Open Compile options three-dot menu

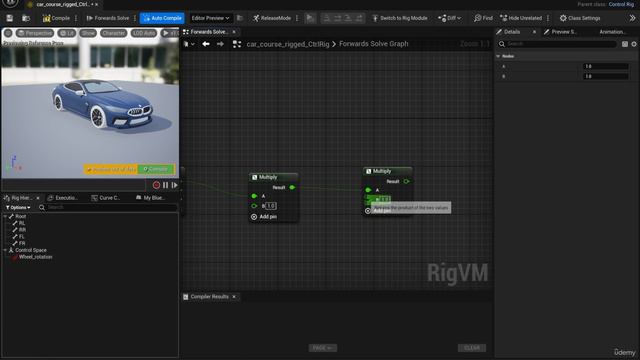tap(76, 18)
